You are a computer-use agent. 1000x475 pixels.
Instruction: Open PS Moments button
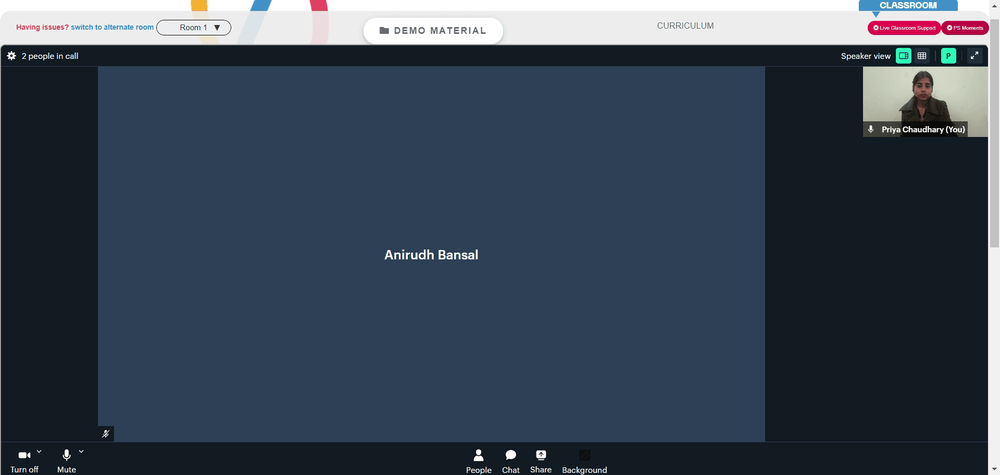(965, 28)
